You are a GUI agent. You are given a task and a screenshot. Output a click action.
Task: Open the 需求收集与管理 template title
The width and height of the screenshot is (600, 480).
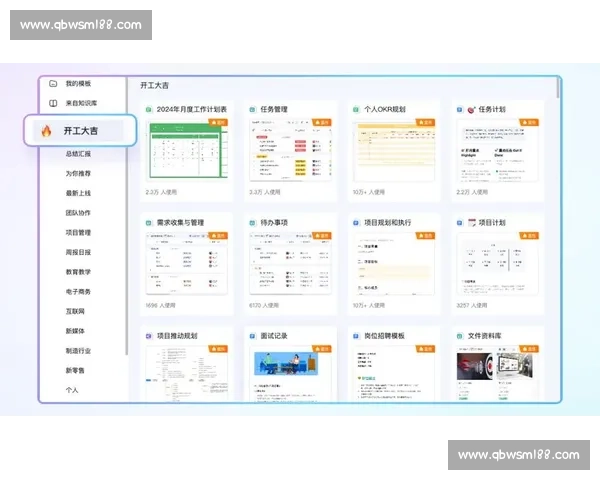click(x=180, y=223)
